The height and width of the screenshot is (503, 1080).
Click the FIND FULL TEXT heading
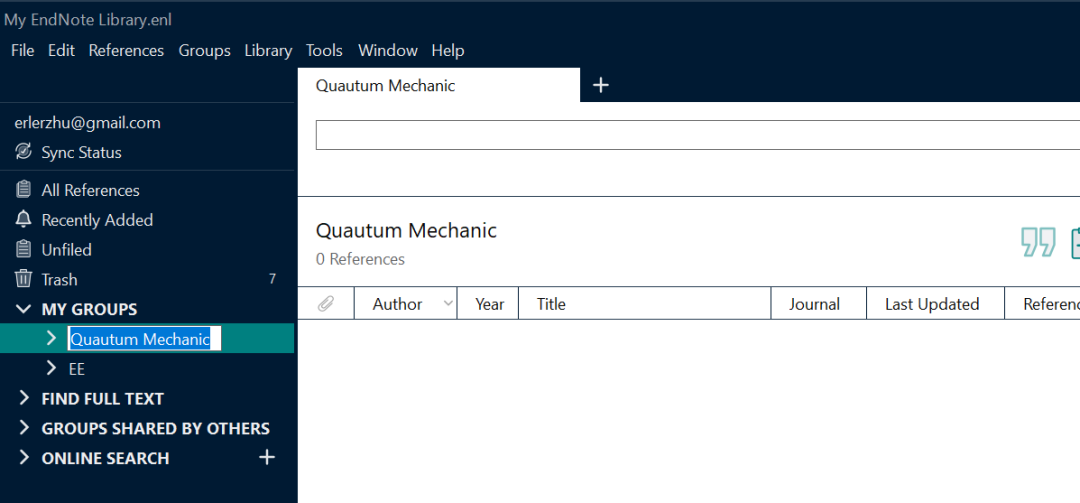coord(103,399)
